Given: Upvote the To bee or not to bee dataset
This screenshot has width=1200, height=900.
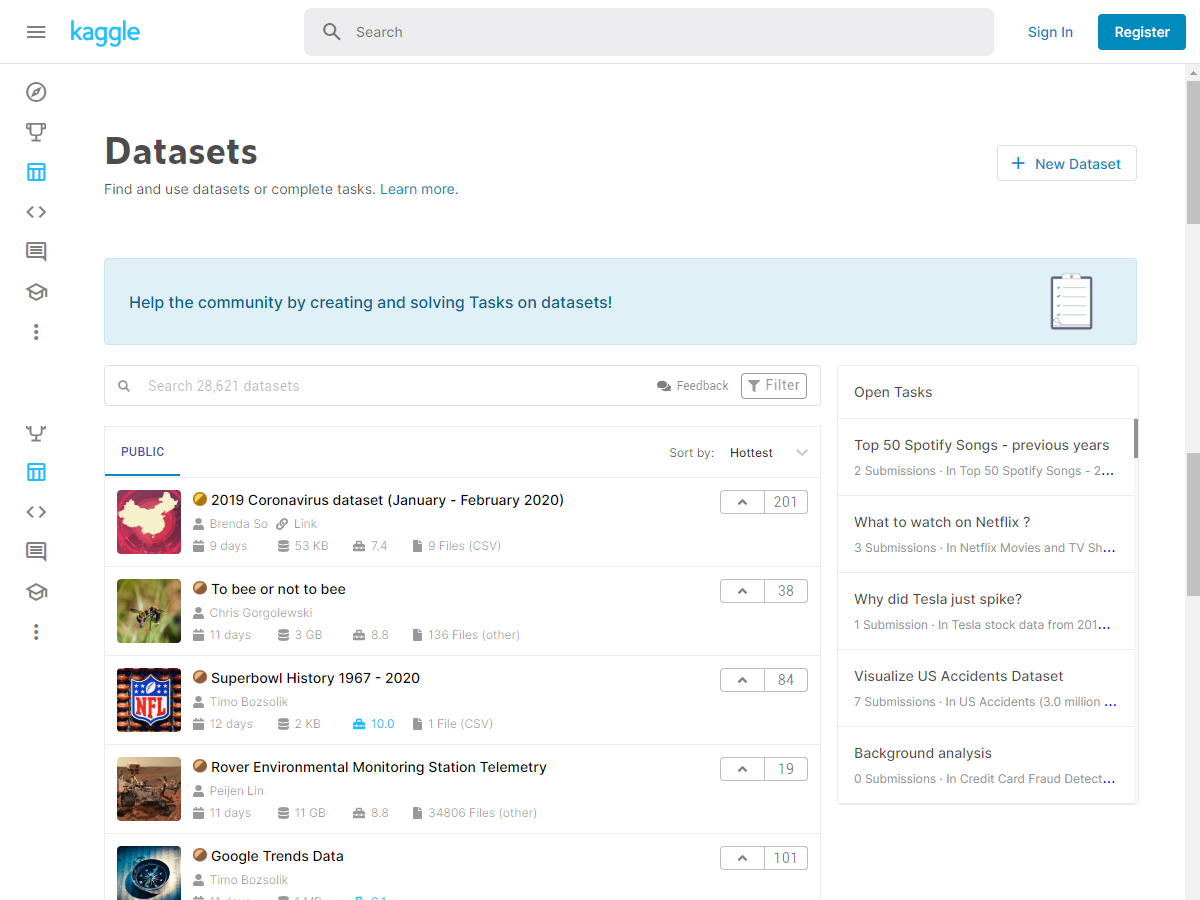Looking at the screenshot, I should 742,591.
